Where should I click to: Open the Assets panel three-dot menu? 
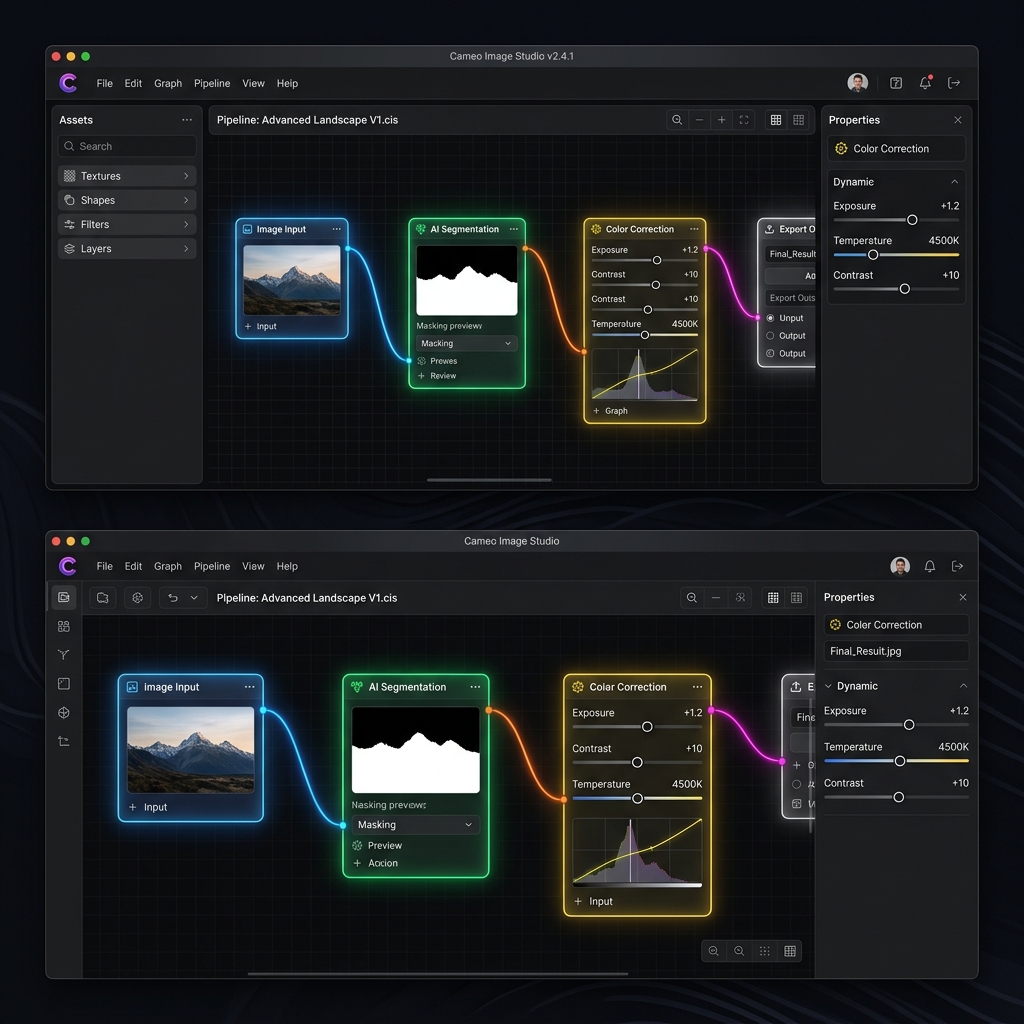187,120
